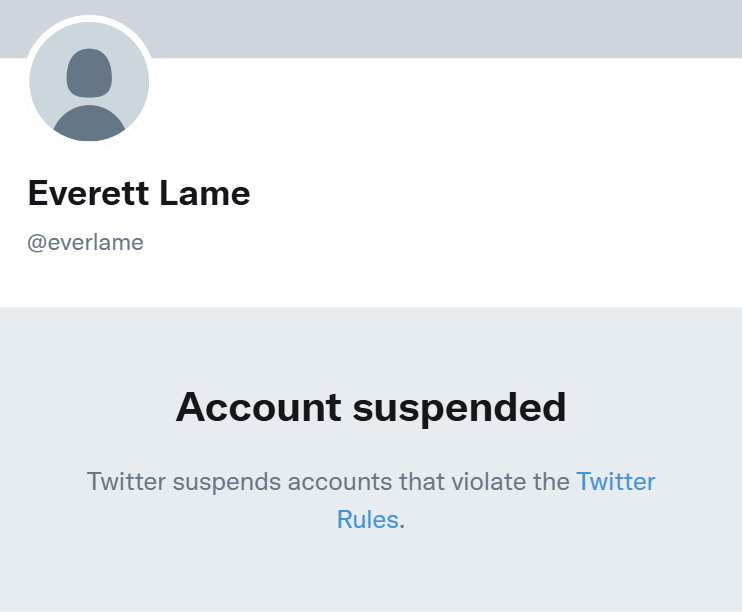Click the gray profile header banner
742x612 pixels.
[450, 28]
